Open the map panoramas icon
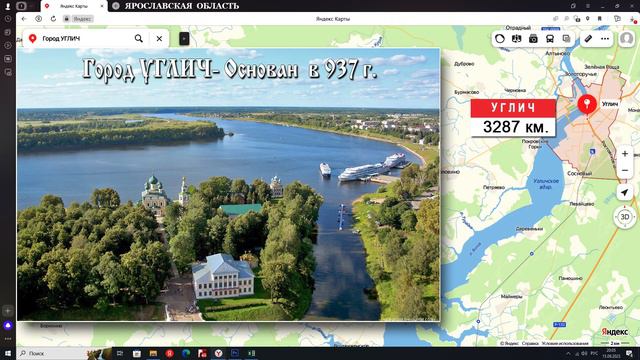This screenshot has height=360, width=640. point(516,39)
